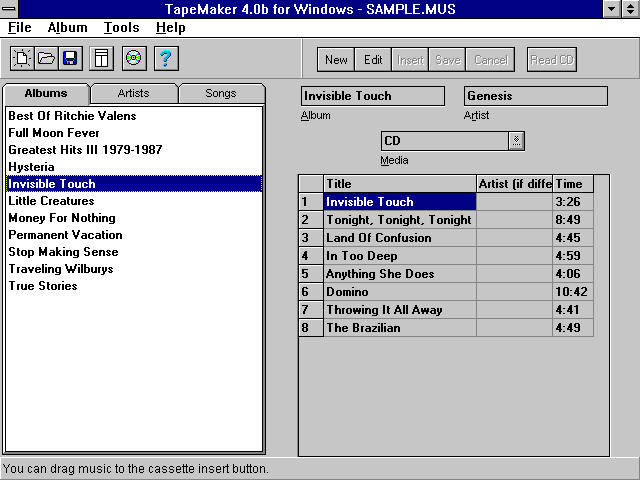Click the save floppy disk icon

click(70, 59)
